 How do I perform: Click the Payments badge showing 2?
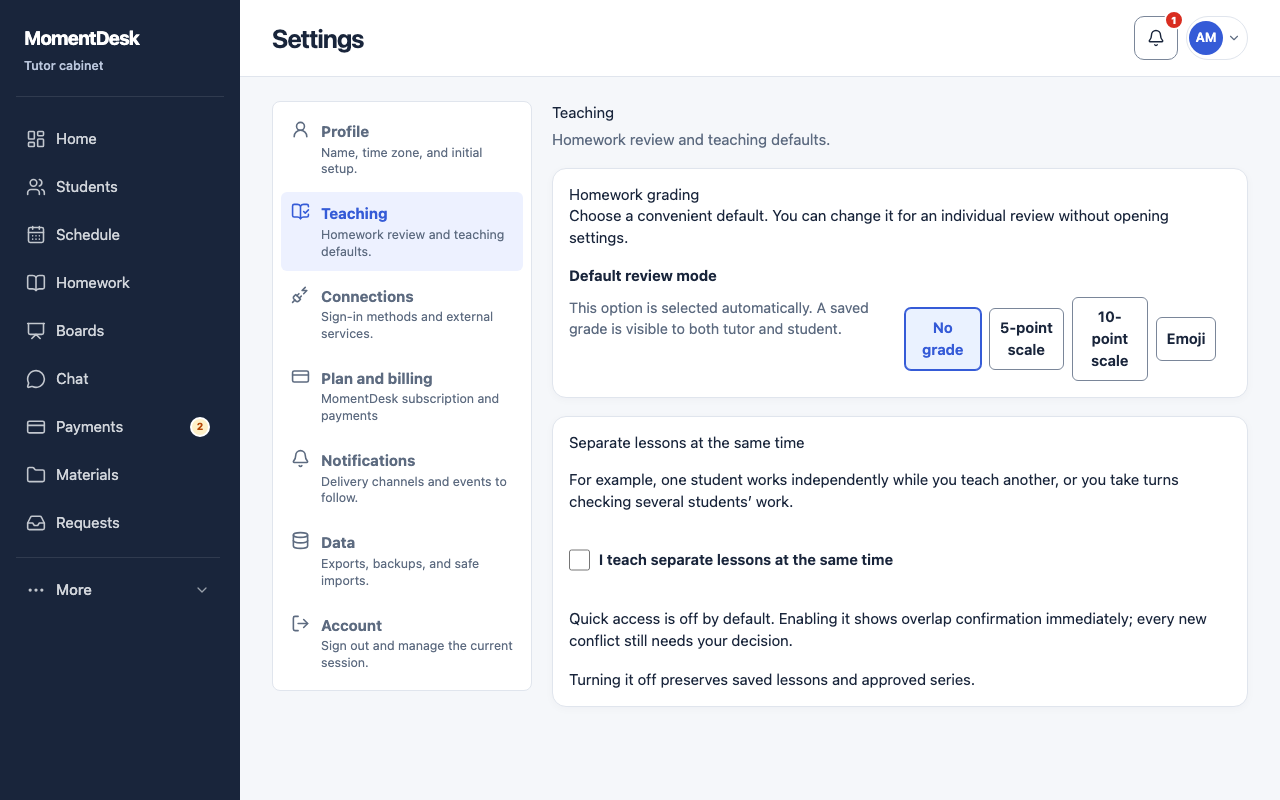200,427
